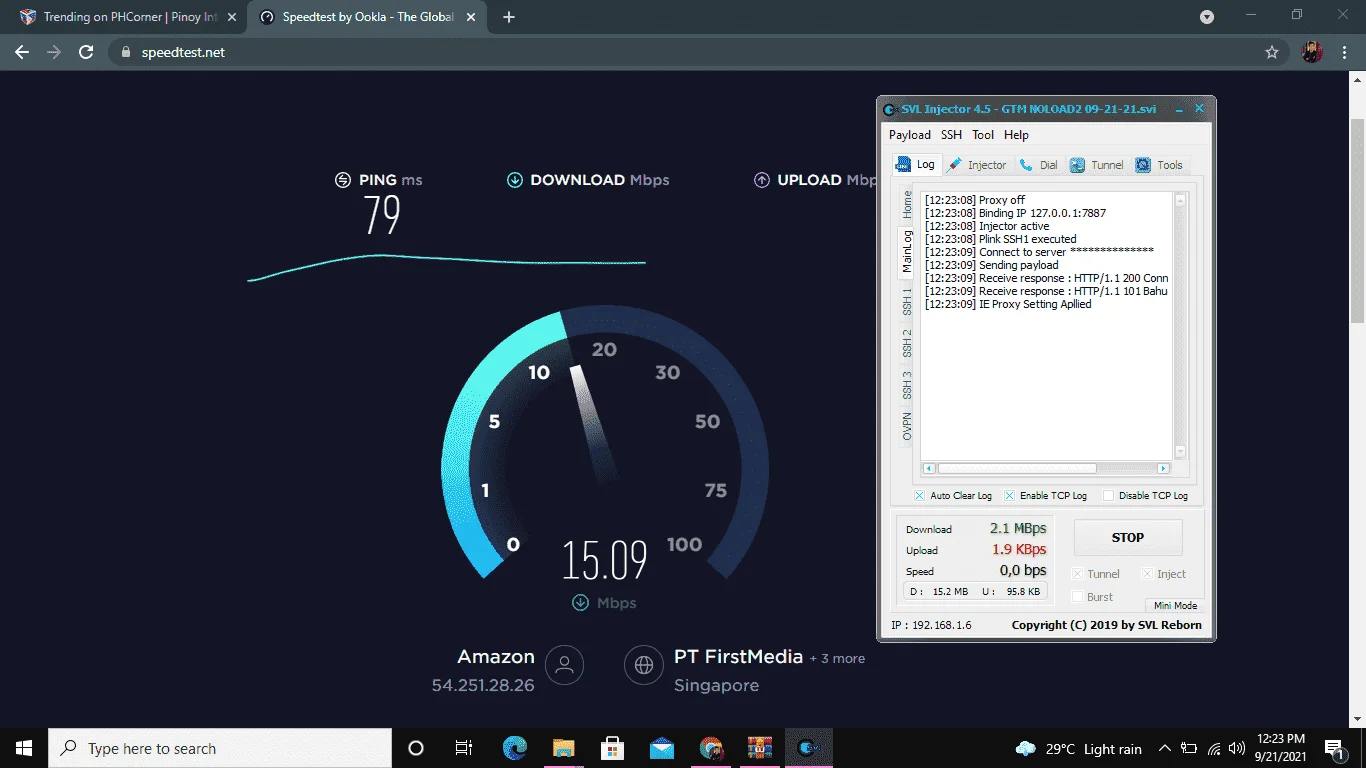Toggle the Enable TCP Log checkbox
This screenshot has height=768, width=1366.
tap(1009, 496)
